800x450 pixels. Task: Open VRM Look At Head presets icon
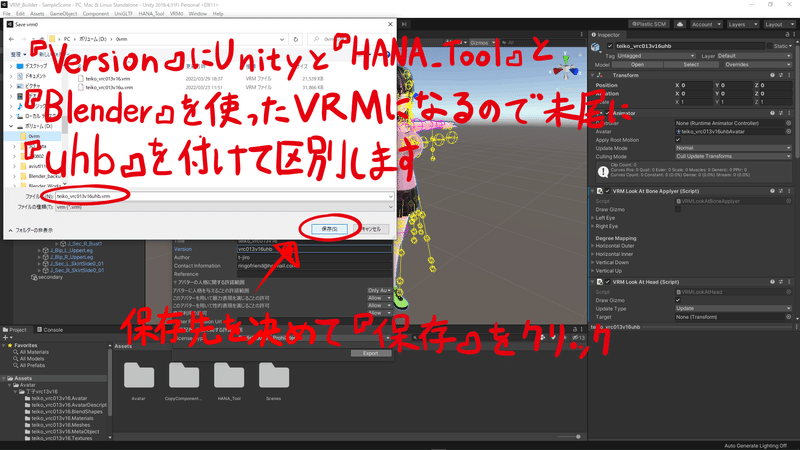[x=781, y=282]
